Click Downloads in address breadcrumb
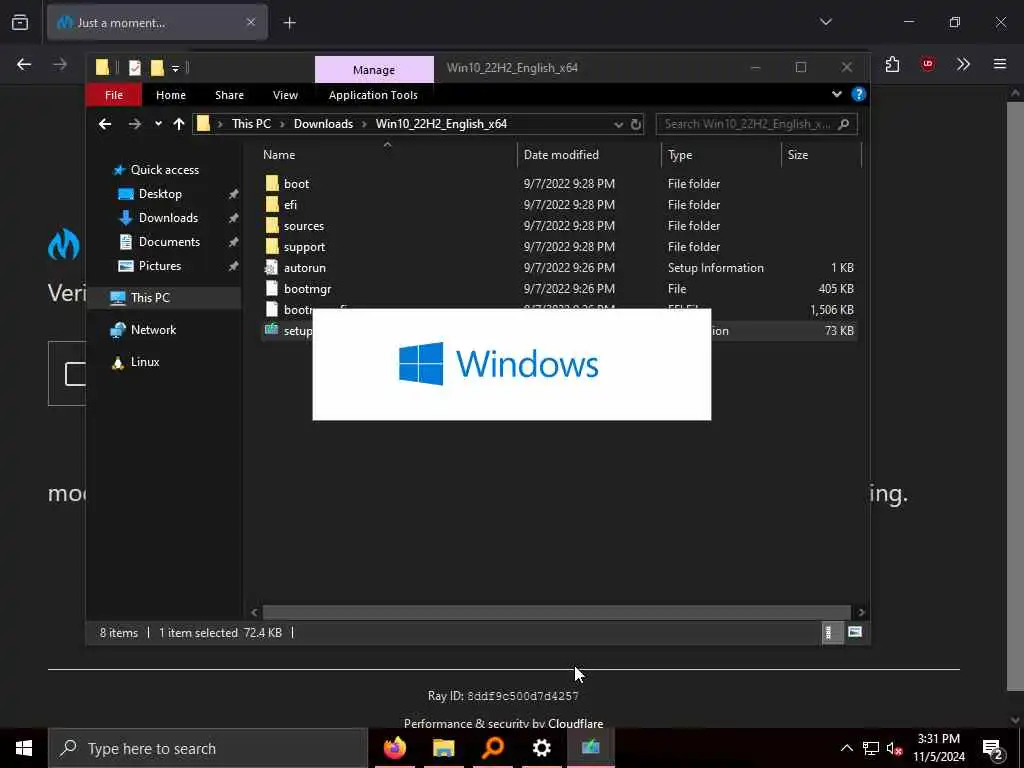The width and height of the screenshot is (1024, 768). 323,124
